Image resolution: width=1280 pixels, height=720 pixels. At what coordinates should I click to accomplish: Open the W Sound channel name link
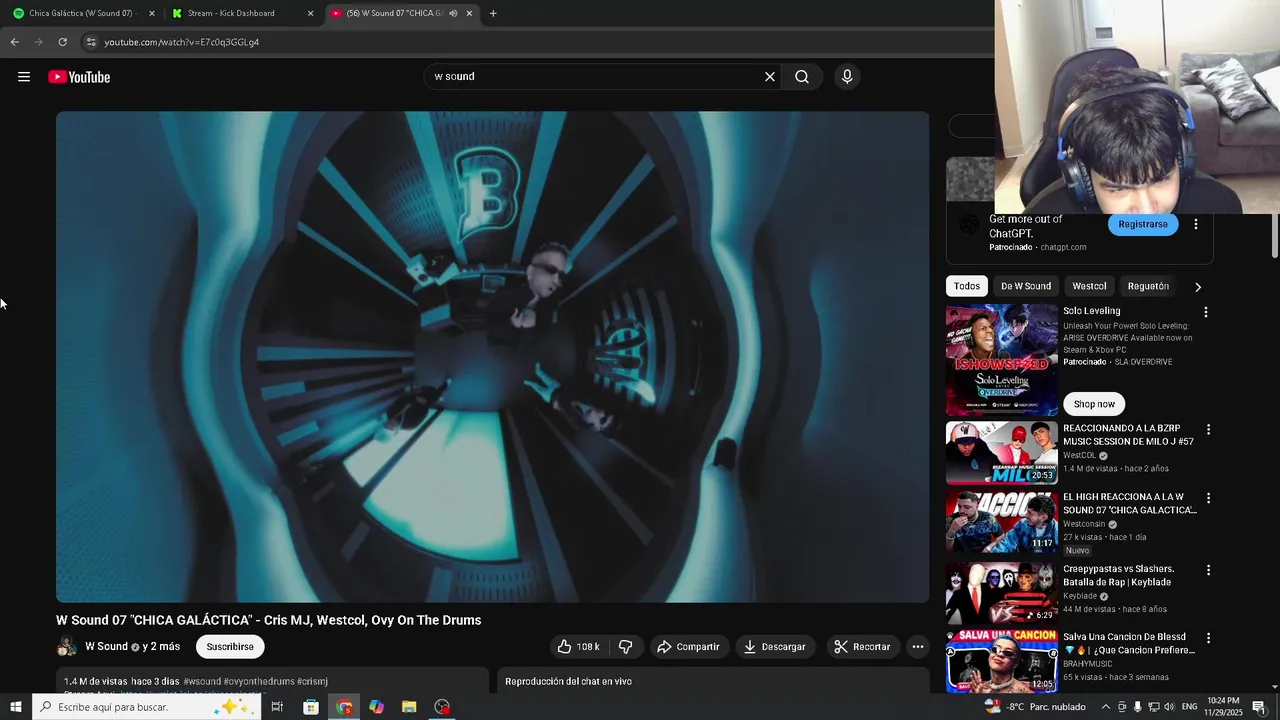[x=106, y=647]
